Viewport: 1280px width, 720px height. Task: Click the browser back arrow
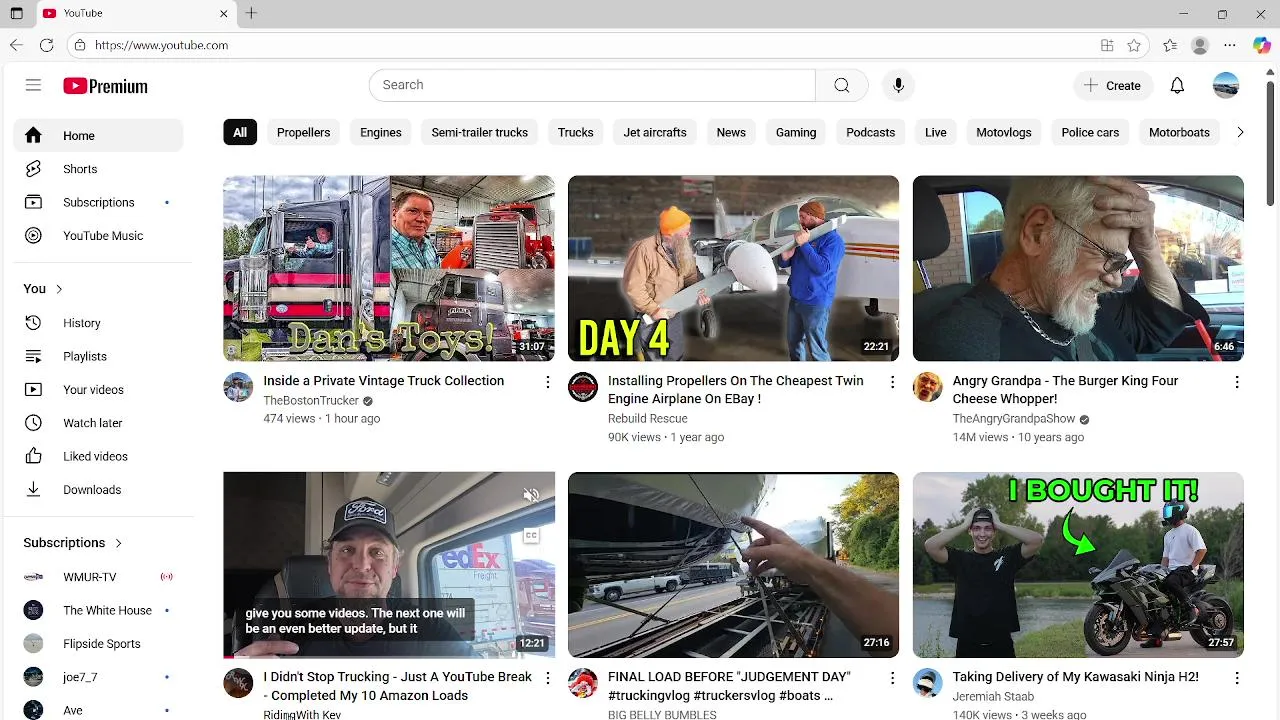coord(16,45)
